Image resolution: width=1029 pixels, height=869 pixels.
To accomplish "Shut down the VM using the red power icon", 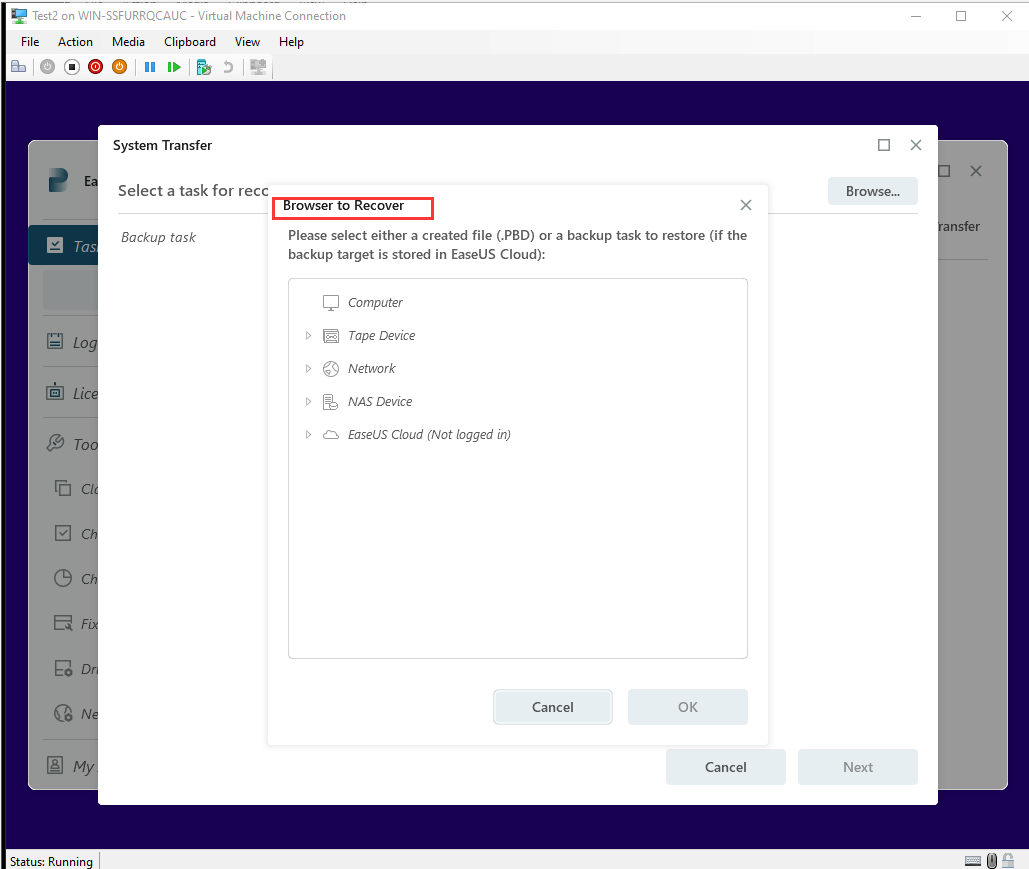I will pos(96,67).
